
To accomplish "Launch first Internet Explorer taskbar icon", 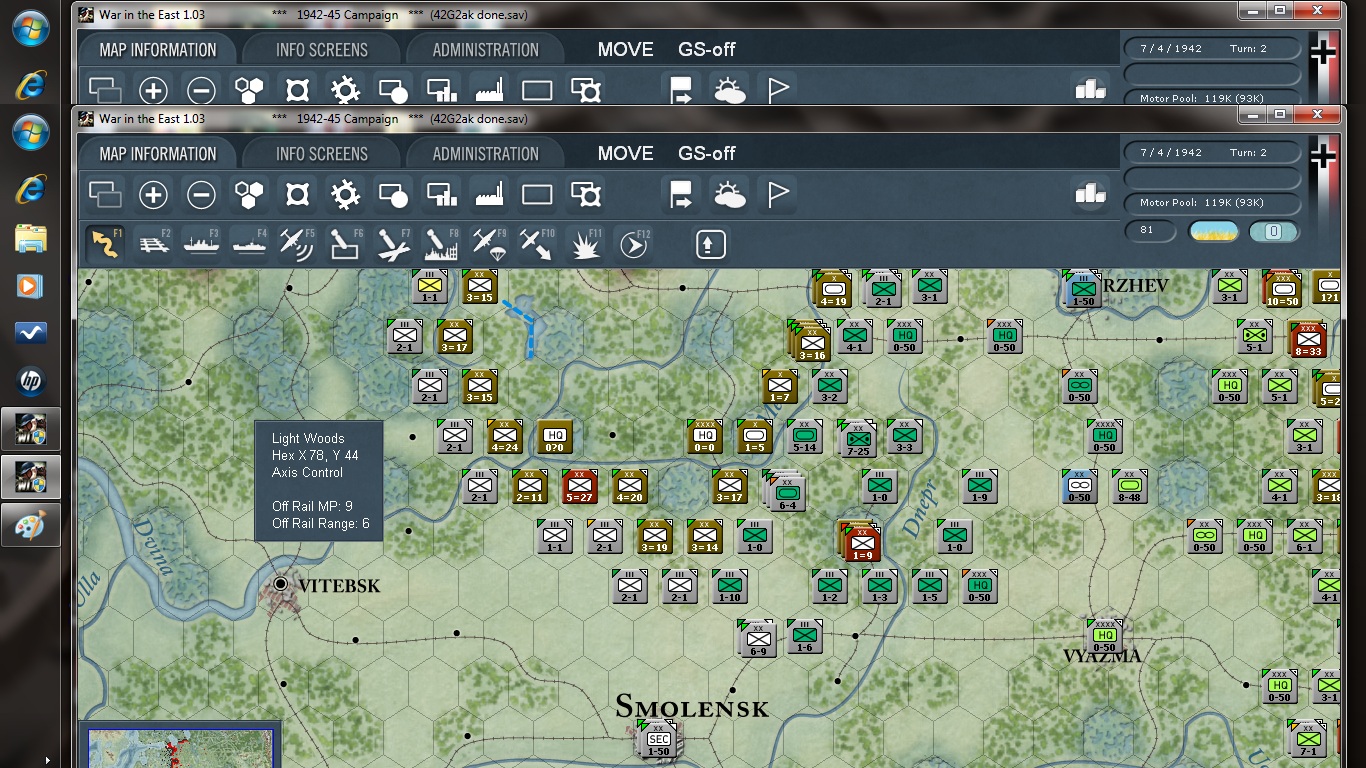I will click(31, 84).
